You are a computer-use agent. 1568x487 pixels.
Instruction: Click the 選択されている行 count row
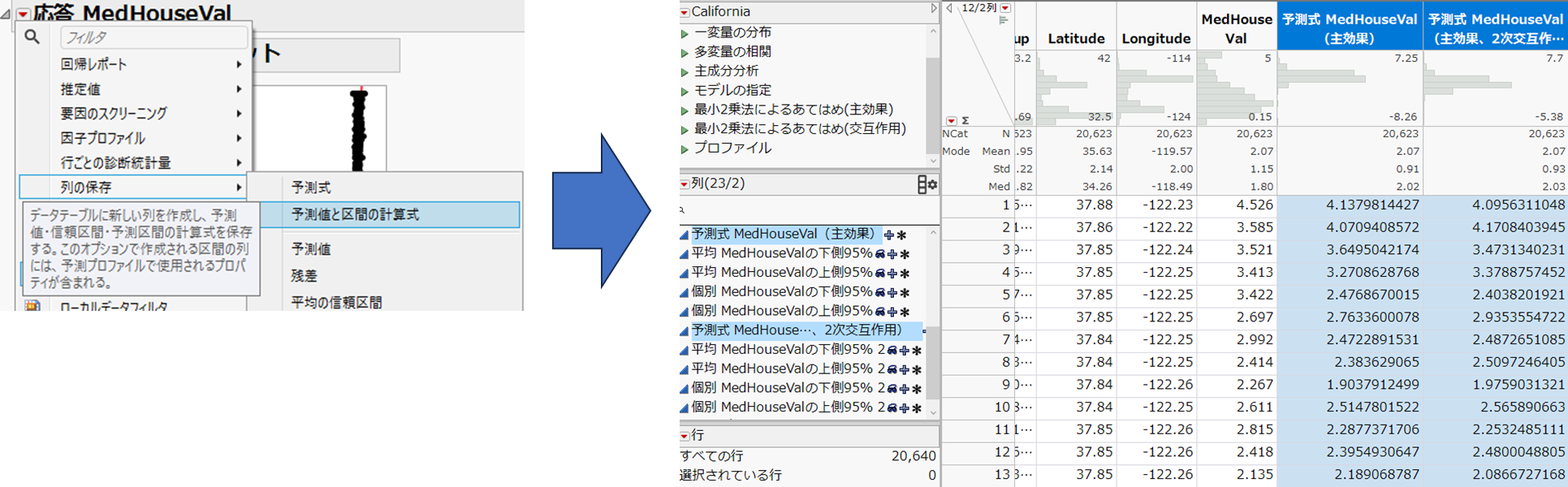pyautogui.click(x=808, y=475)
